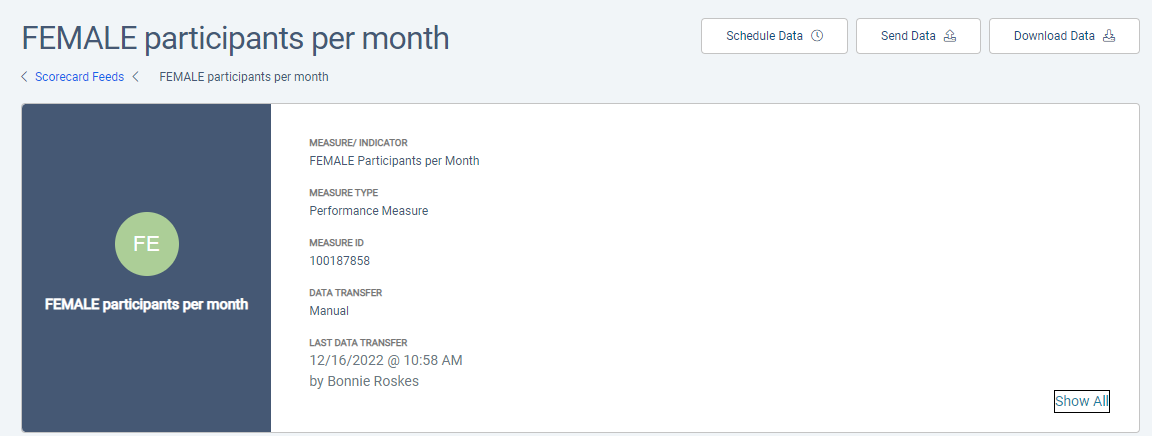The width and height of the screenshot is (1152, 436).
Task: Click the back chevron before Scorecard Feeds
Action: click(24, 77)
